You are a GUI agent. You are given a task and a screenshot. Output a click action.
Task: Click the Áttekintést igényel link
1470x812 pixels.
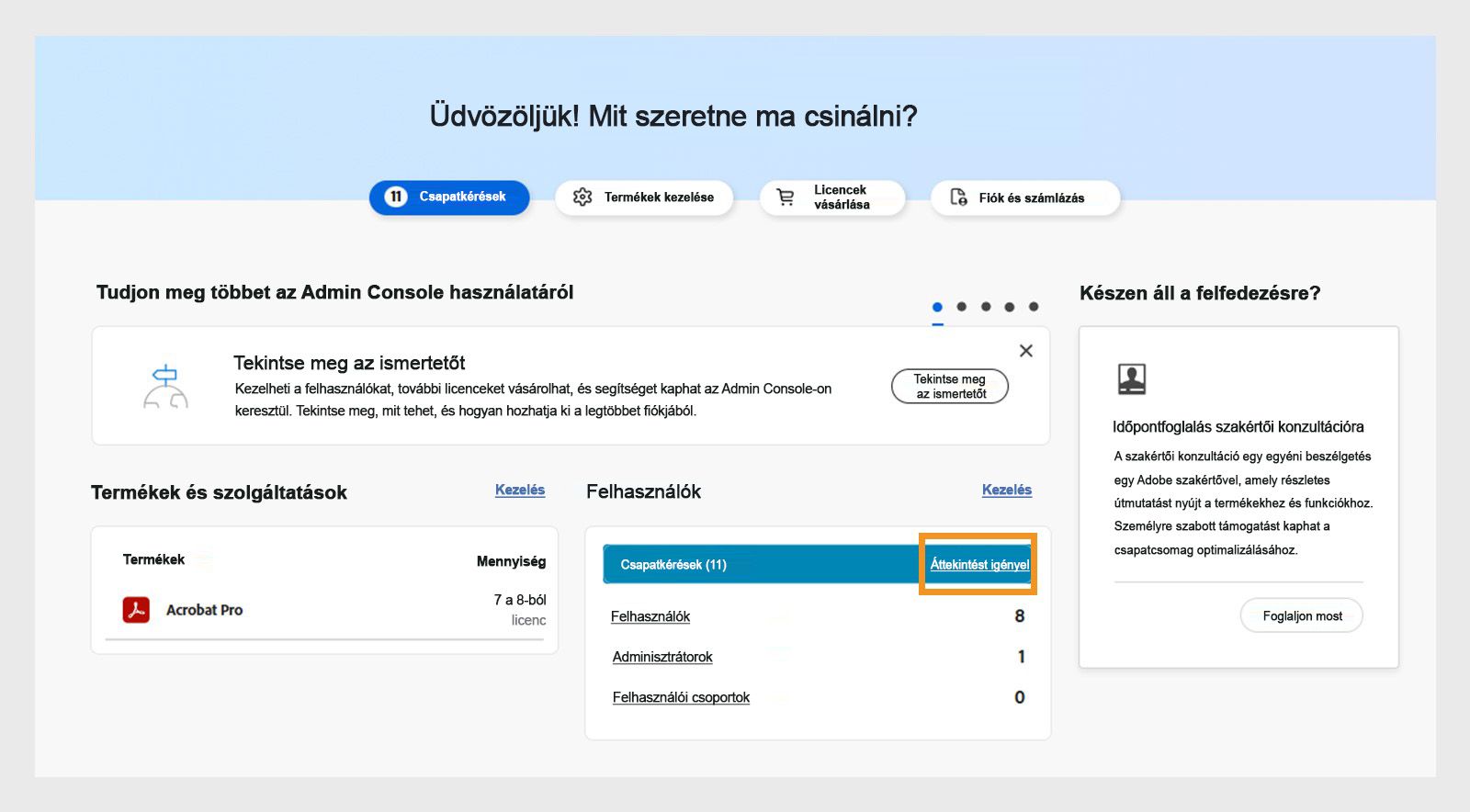979,565
